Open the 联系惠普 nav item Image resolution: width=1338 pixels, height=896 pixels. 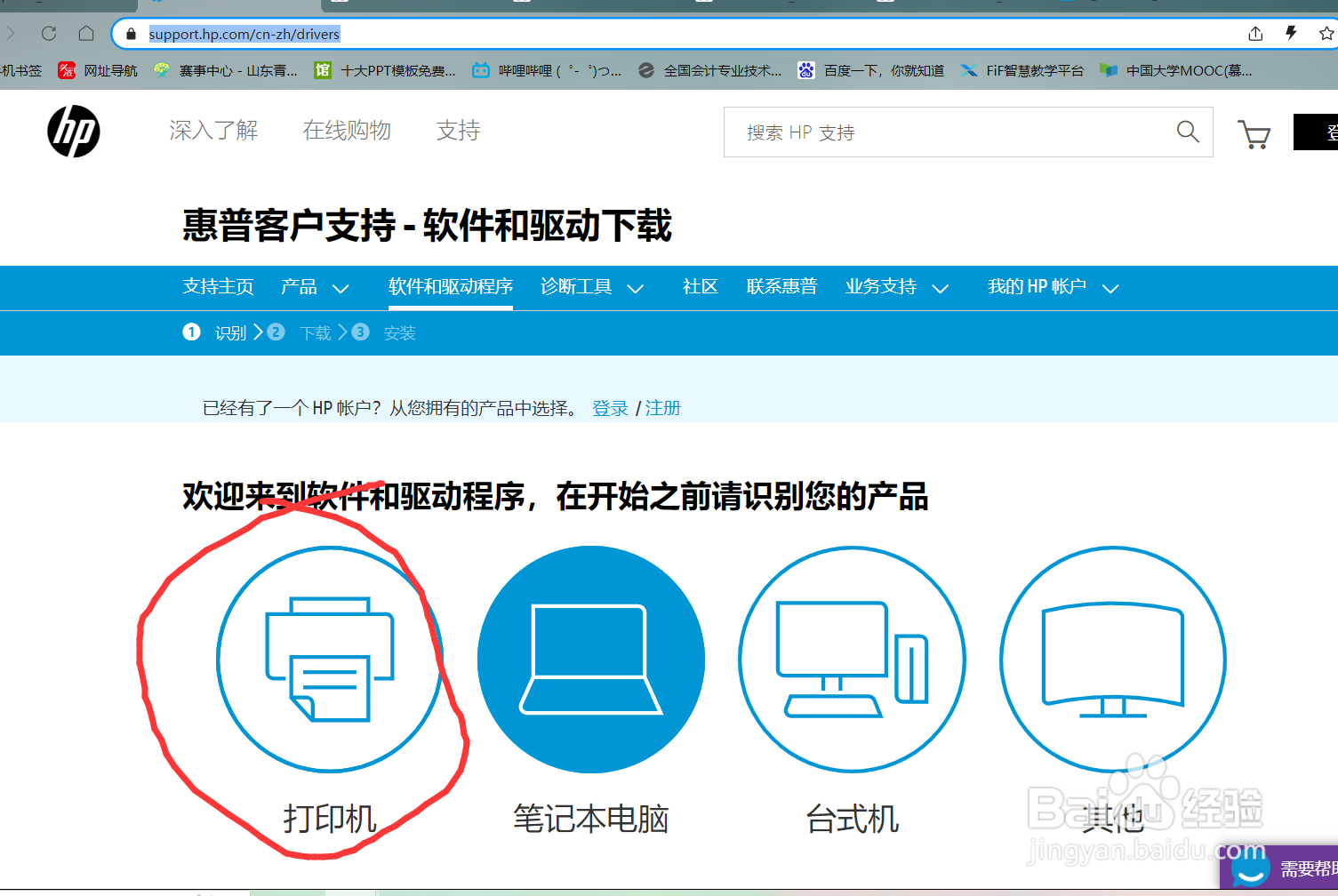[781, 287]
